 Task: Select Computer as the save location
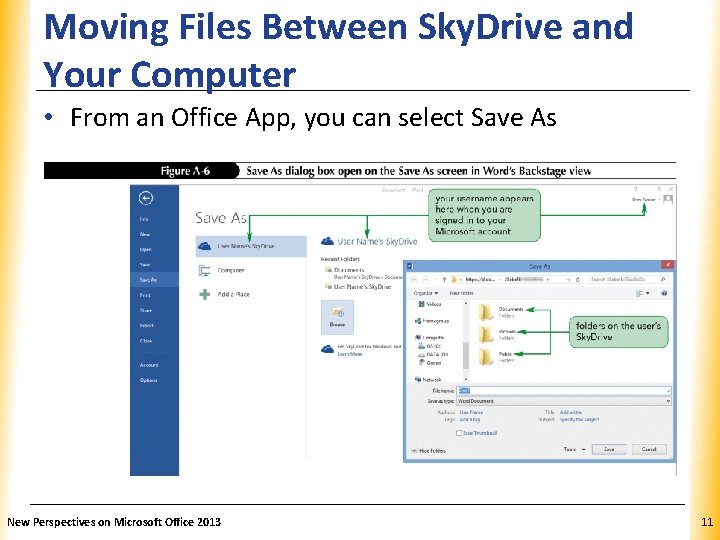pos(222,270)
